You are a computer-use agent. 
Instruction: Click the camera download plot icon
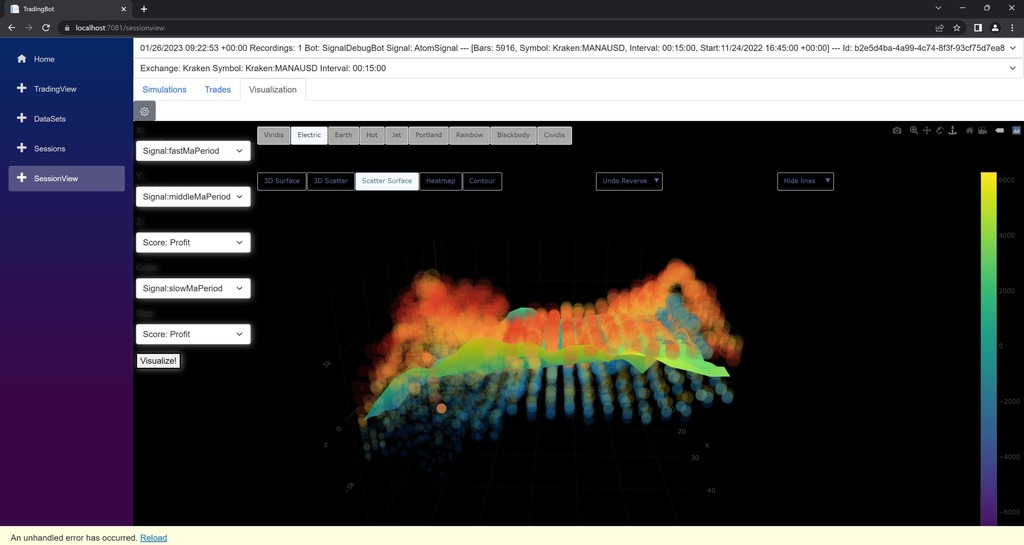tap(897, 131)
